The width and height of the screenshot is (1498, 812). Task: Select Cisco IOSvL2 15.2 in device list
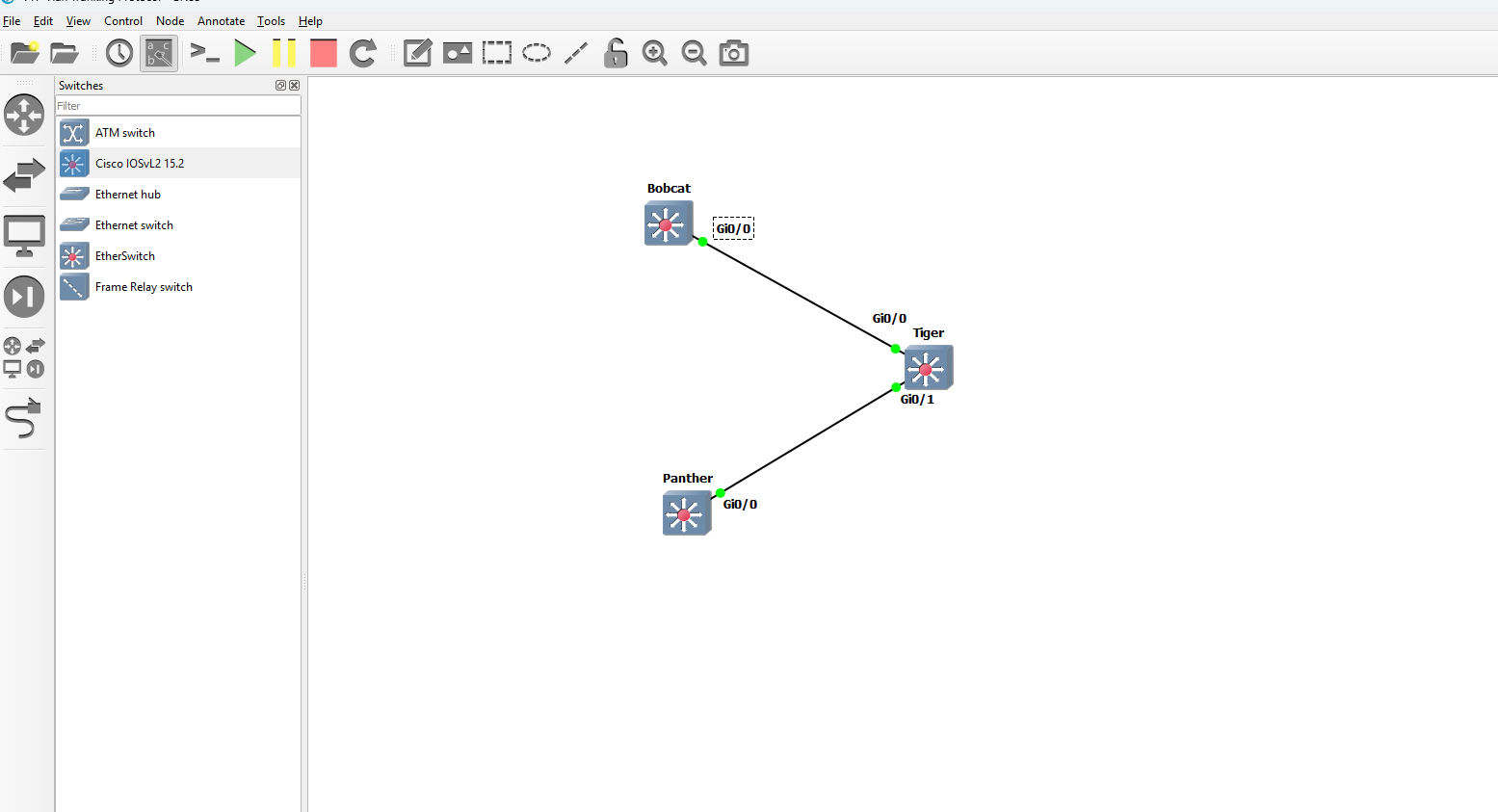tap(178, 164)
